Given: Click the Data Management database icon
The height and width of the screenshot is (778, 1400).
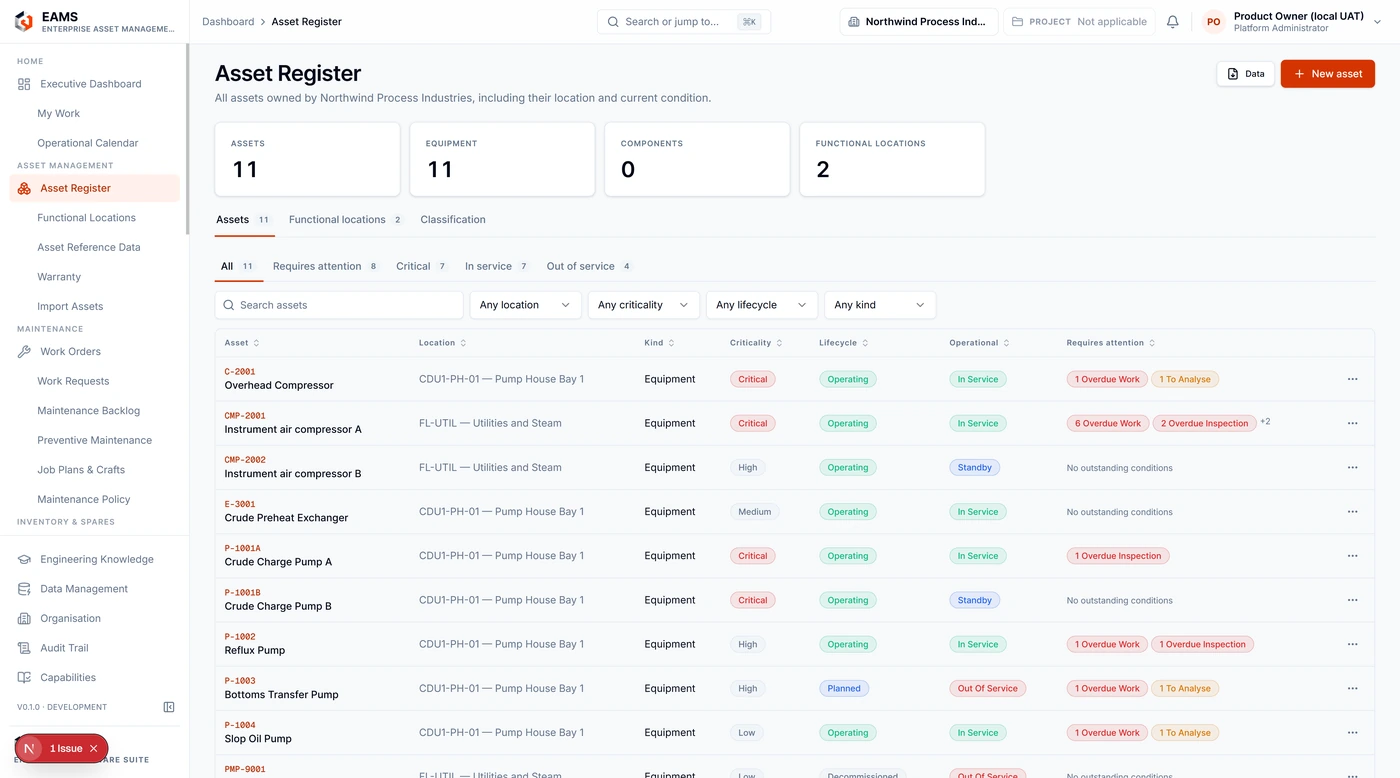Looking at the screenshot, I should click(x=24, y=589).
